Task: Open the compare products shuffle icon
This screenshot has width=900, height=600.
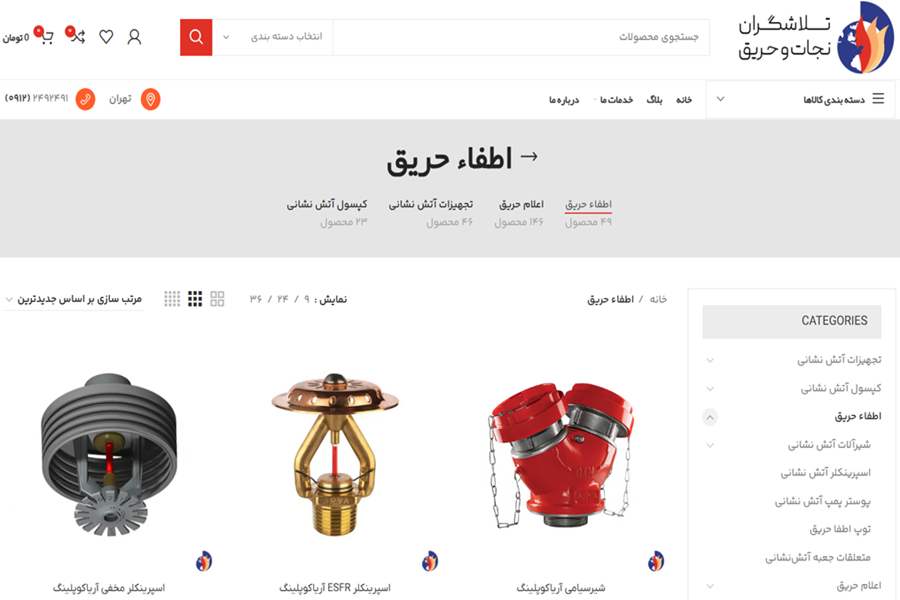Action: click(x=76, y=36)
